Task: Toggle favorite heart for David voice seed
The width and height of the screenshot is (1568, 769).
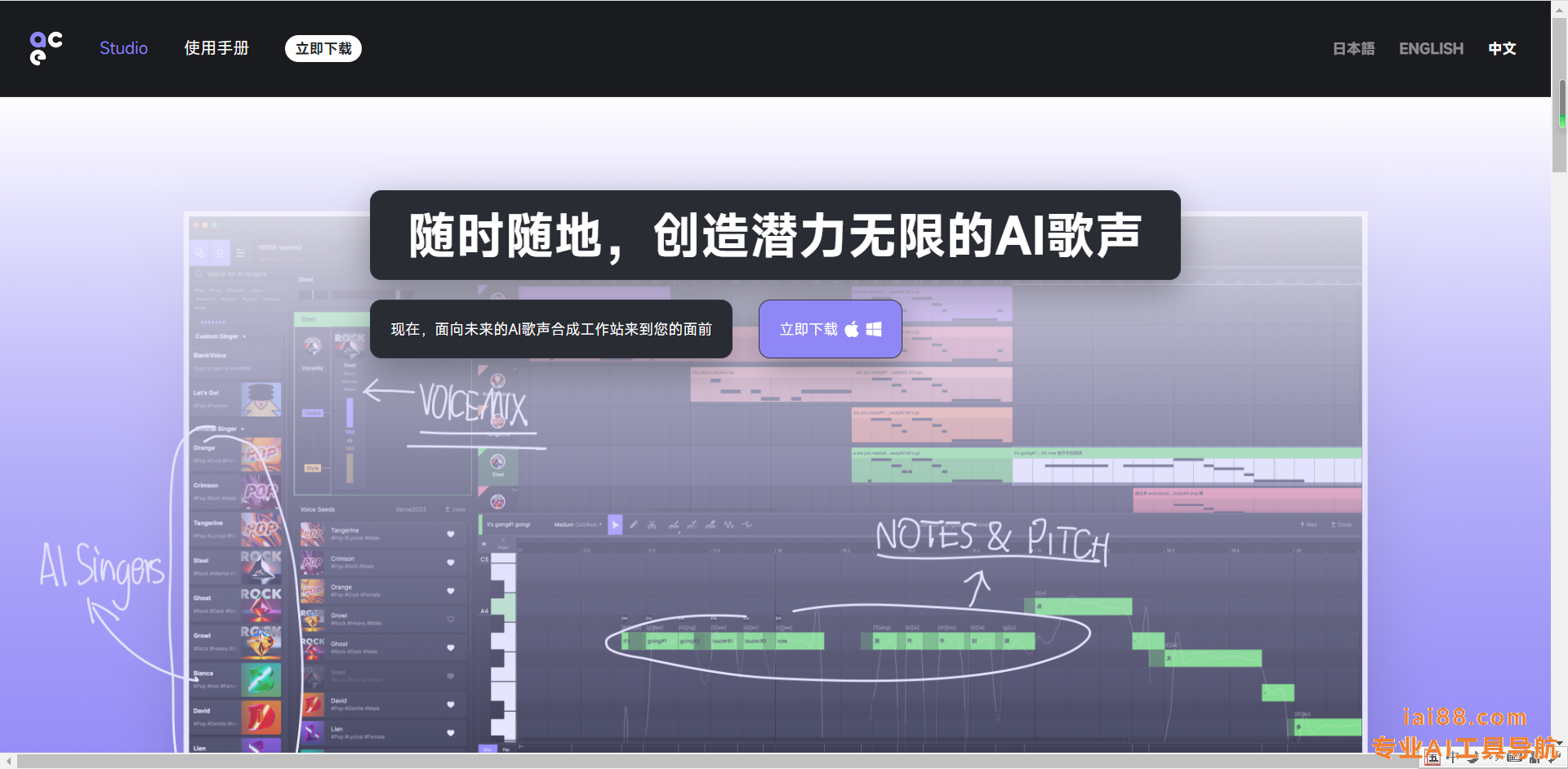Action: [450, 705]
